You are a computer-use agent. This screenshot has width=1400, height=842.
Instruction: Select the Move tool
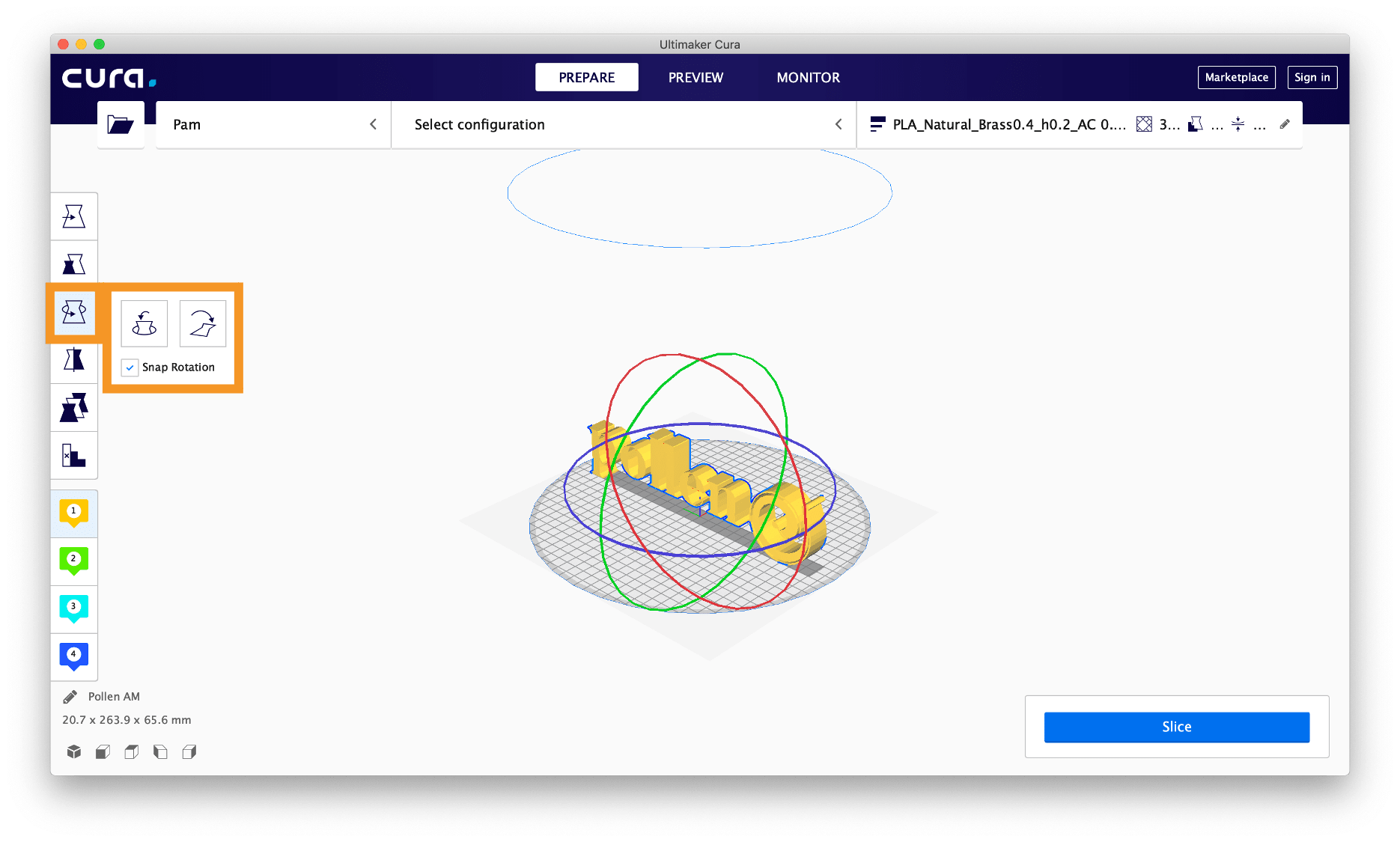(74, 216)
